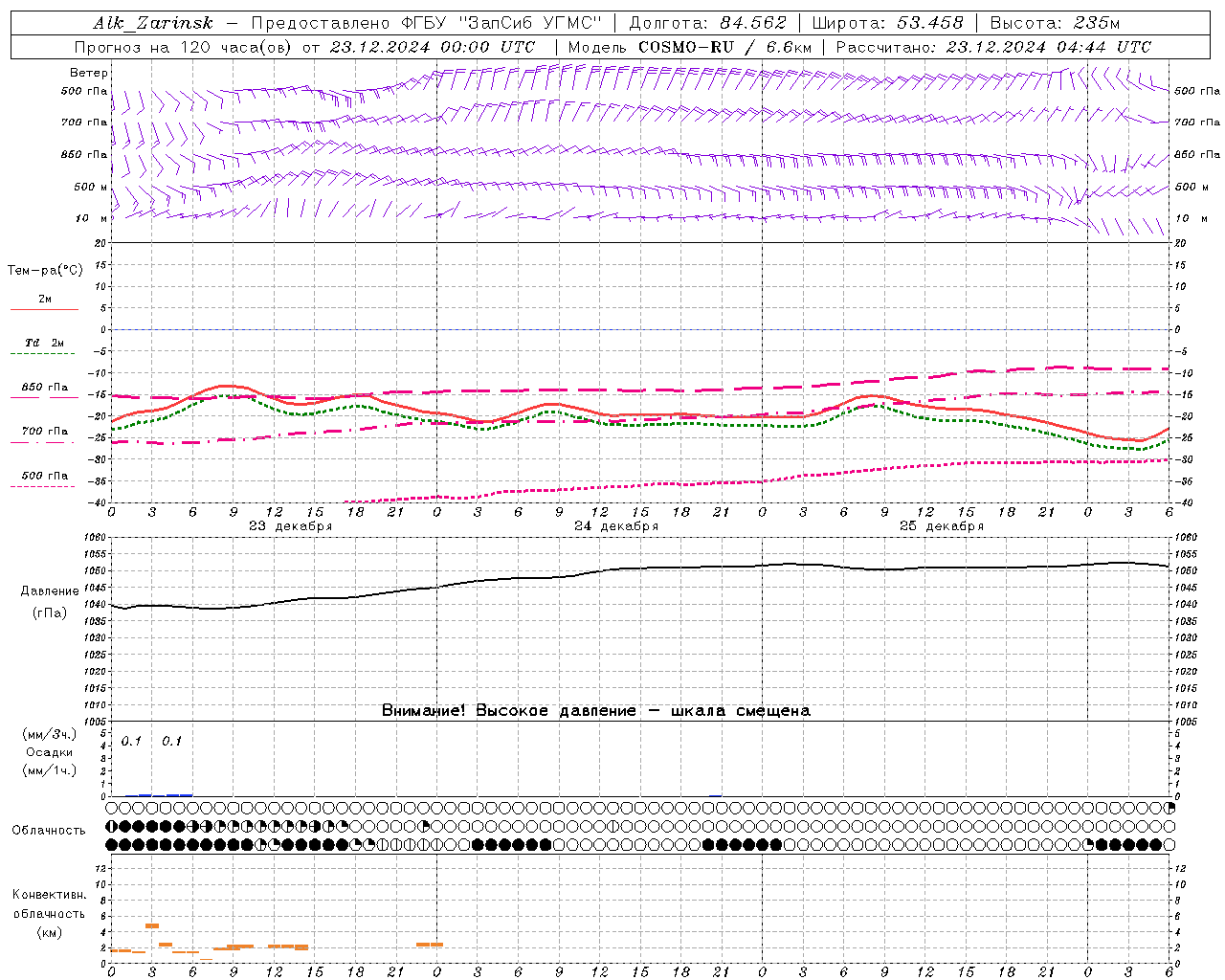Screen dimensions: 1225x980
Task: Select the (мм/1ч.) precipitation unit label
Action: tap(50, 770)
